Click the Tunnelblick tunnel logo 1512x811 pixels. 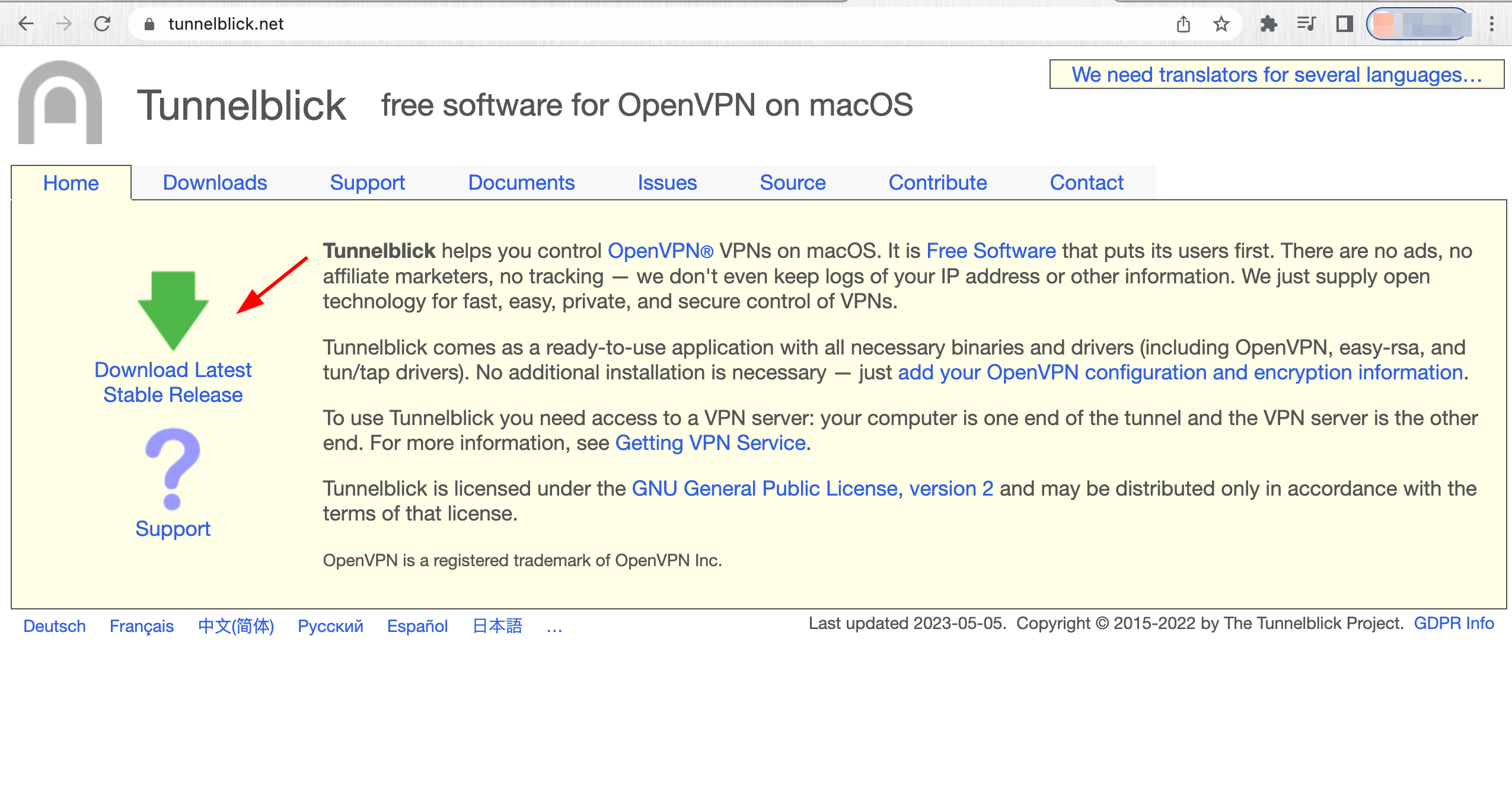tap(60, 103)
